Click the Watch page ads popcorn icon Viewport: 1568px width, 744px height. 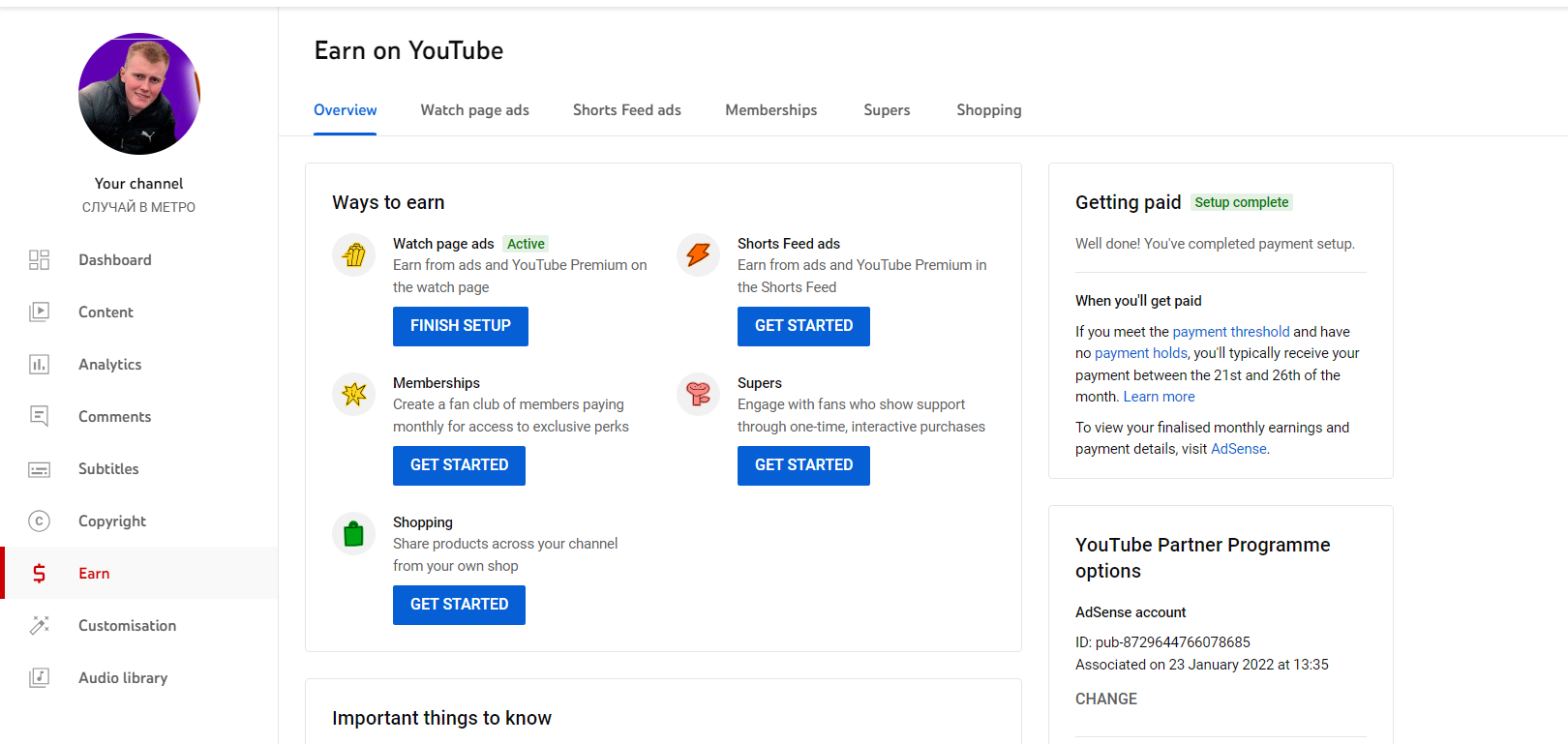[354, 255]
